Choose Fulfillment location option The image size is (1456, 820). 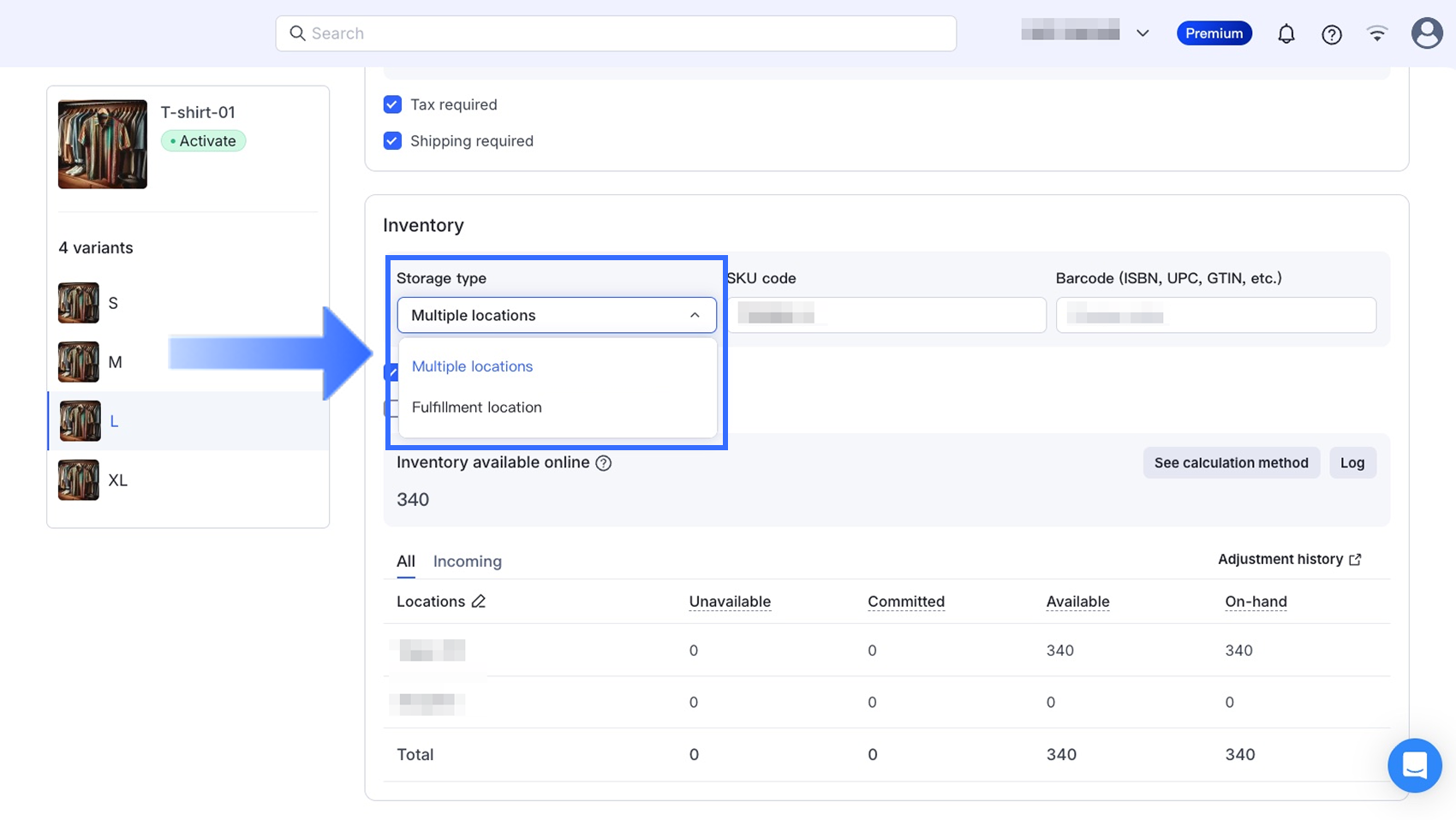(x=477, y=407)
